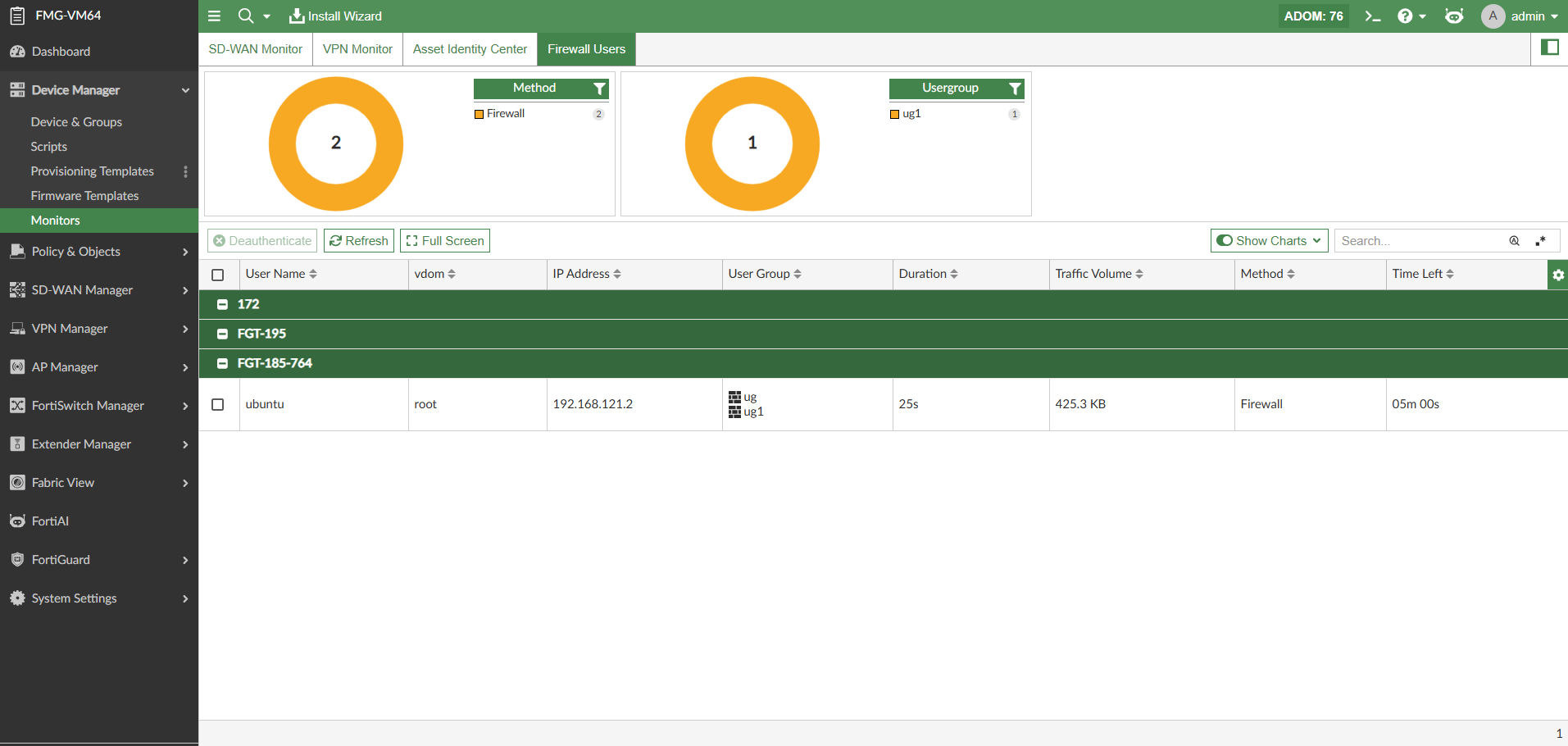
Task: Click the VPN Manager sidebar icon
Action: click(x=17, y=329)
